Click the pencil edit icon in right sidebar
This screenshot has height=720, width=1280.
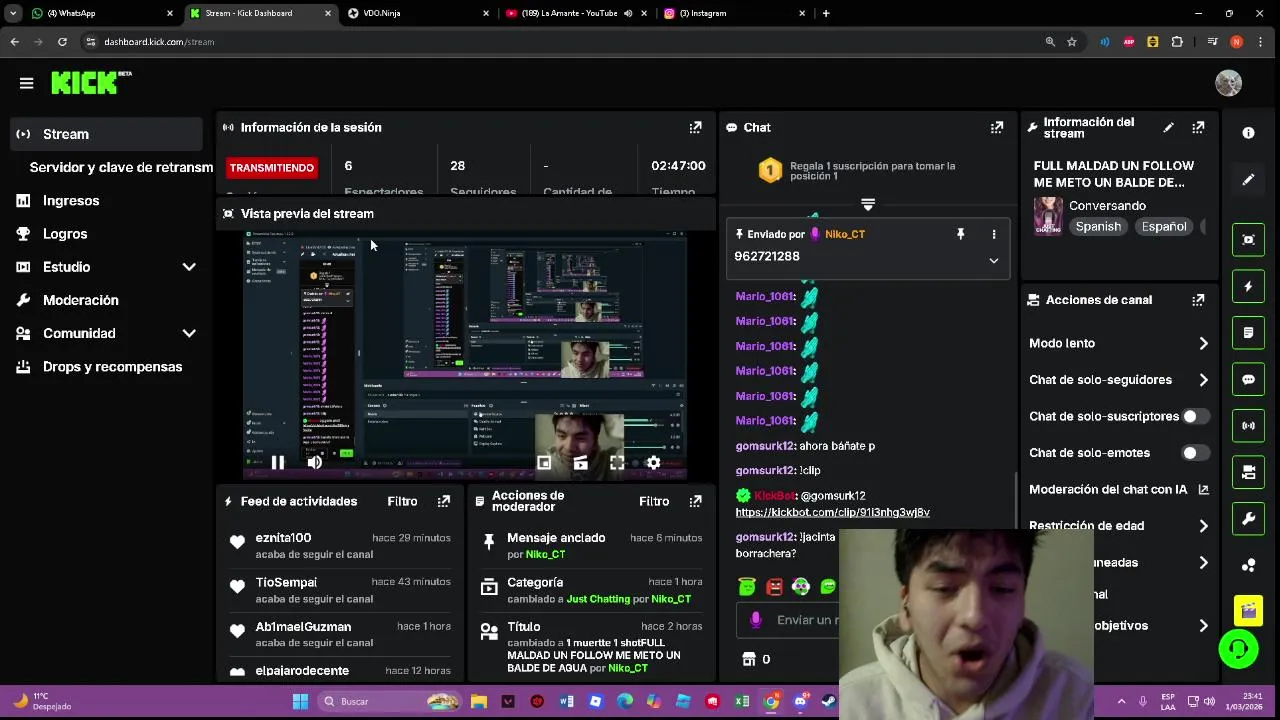pos(1248,180)
